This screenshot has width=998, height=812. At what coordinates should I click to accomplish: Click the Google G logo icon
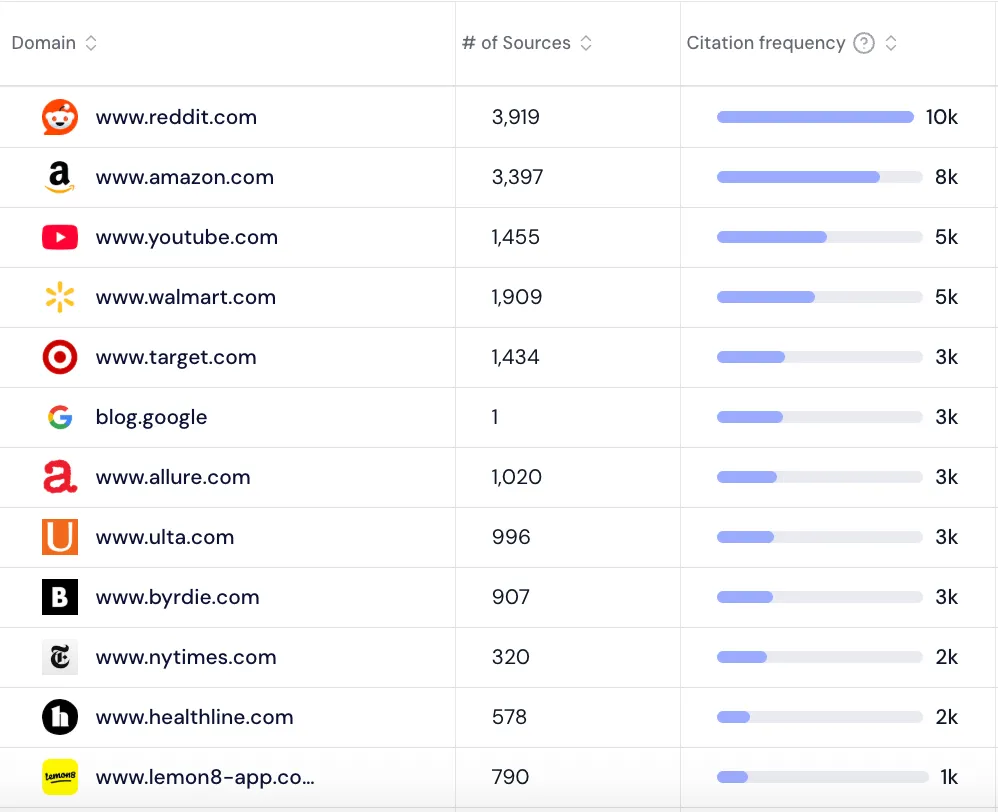coord(60,417)
